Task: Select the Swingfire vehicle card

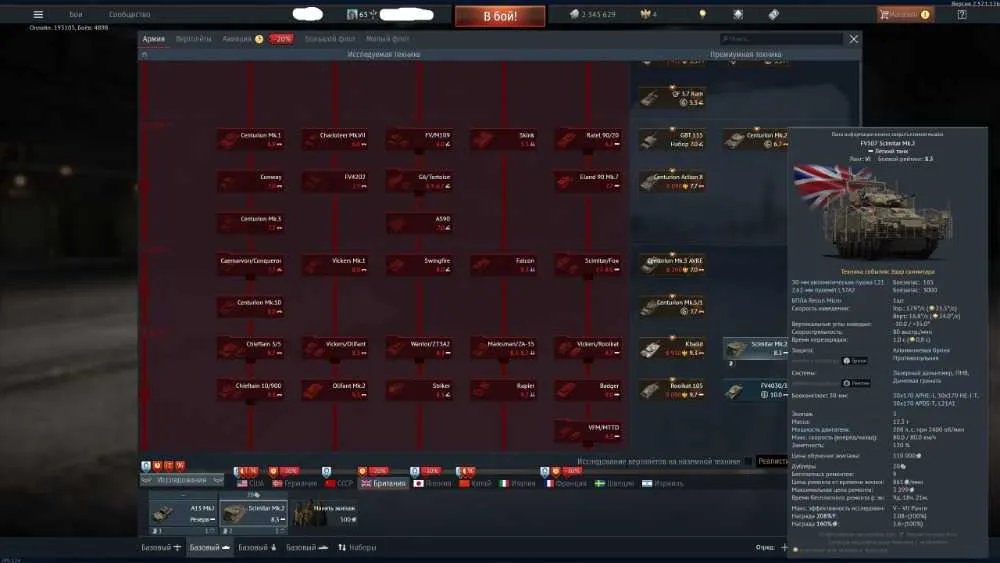Action: tap(419, 265)
